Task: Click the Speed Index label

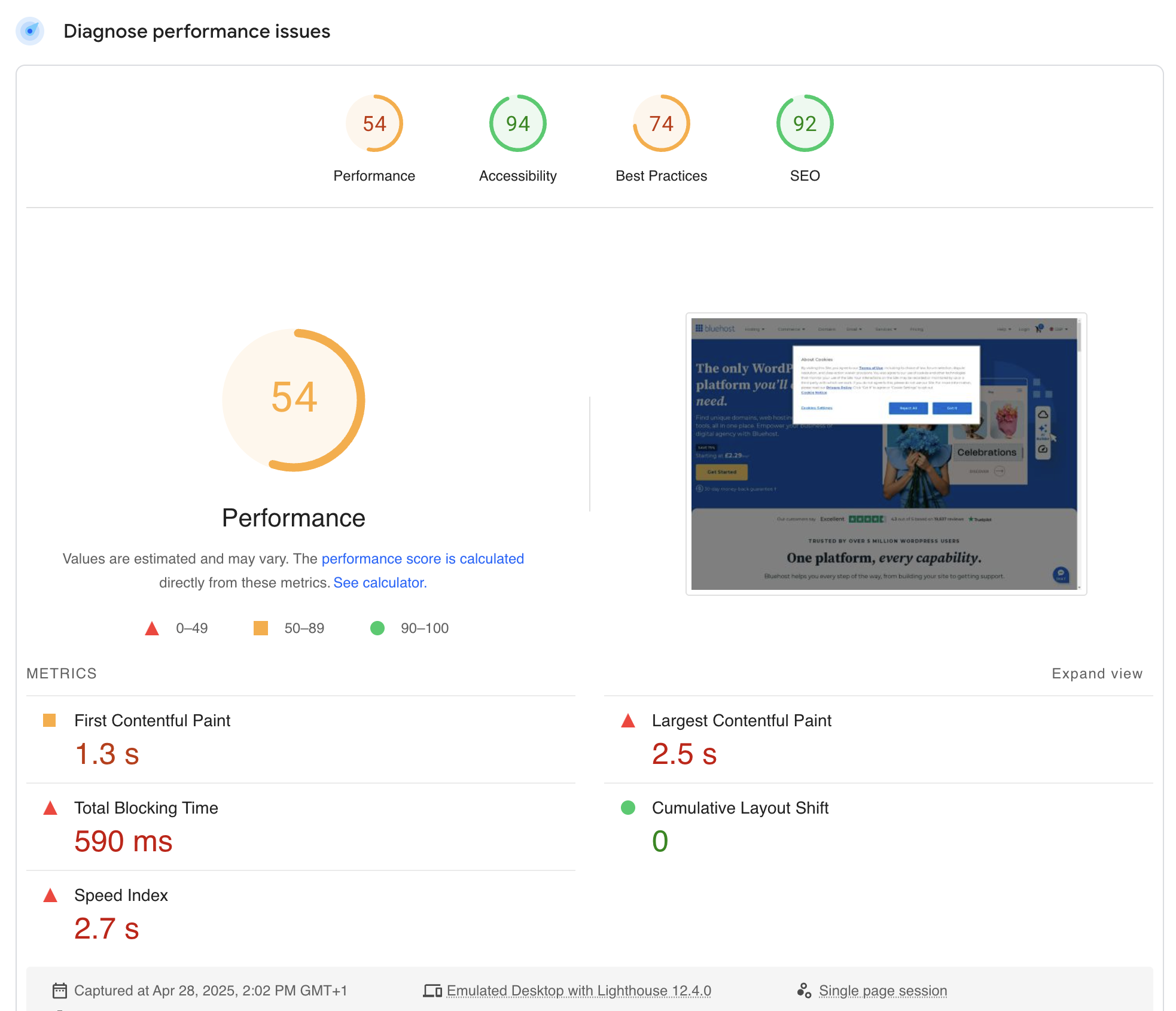Action: coord(121,896)
